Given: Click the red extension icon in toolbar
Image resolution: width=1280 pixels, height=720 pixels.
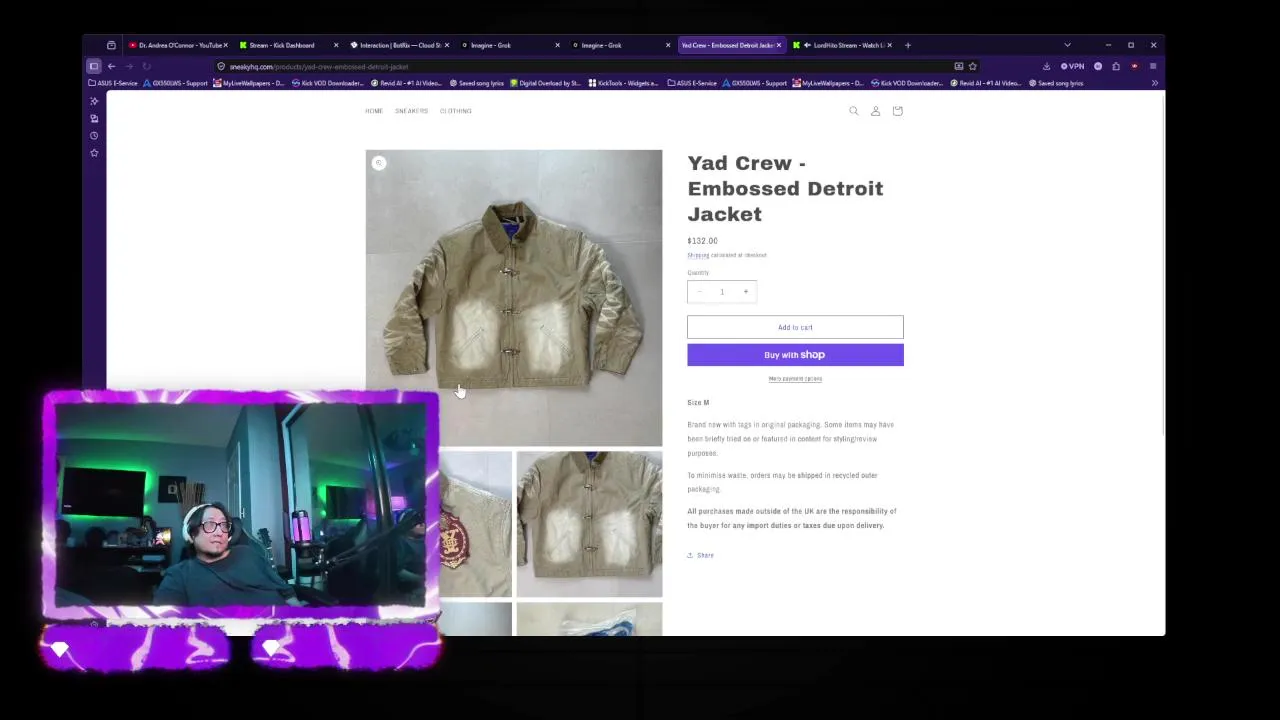Looking at the screenshot, I should (x=1134, y=66).
